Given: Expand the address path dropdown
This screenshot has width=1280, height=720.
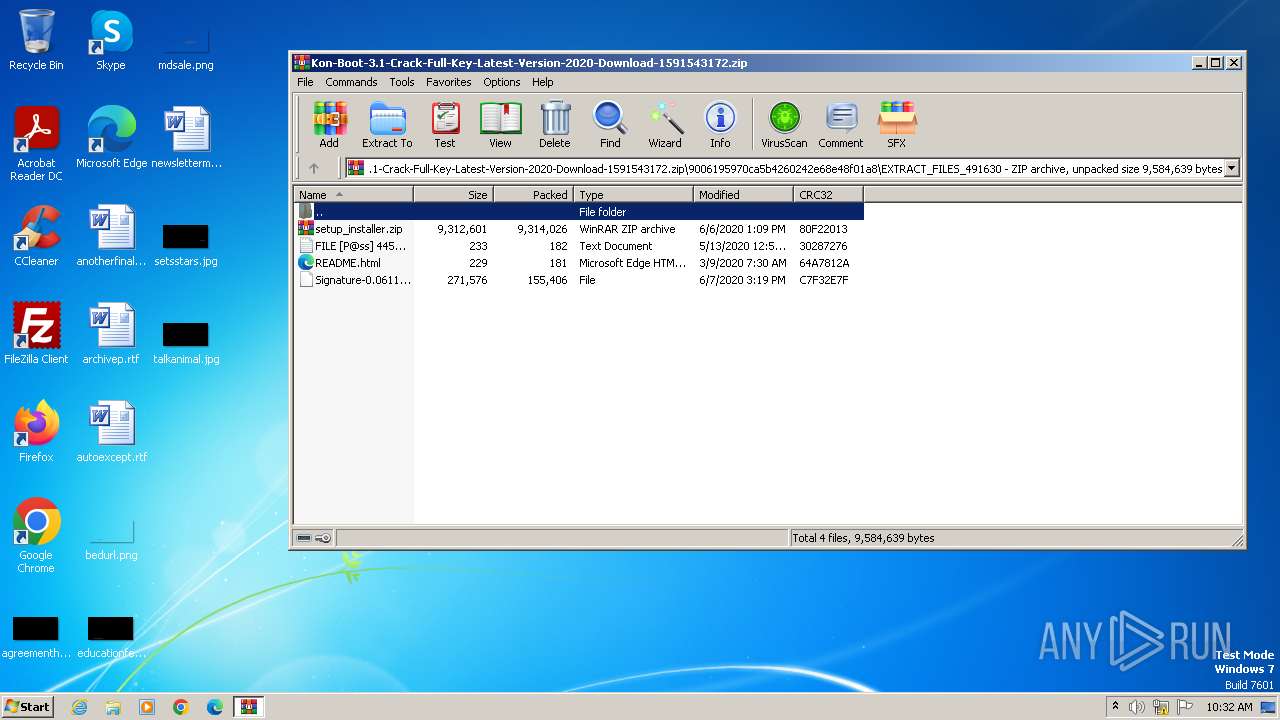Looking at the screenshot, I should (1232, 169).
